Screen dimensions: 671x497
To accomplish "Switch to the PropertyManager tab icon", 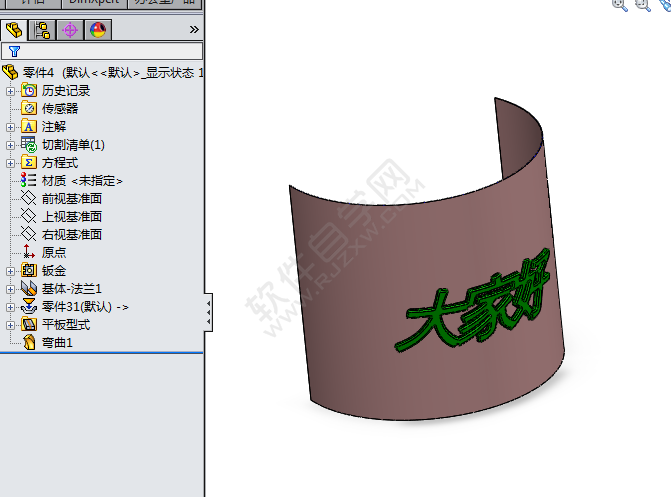I will 42,29.
